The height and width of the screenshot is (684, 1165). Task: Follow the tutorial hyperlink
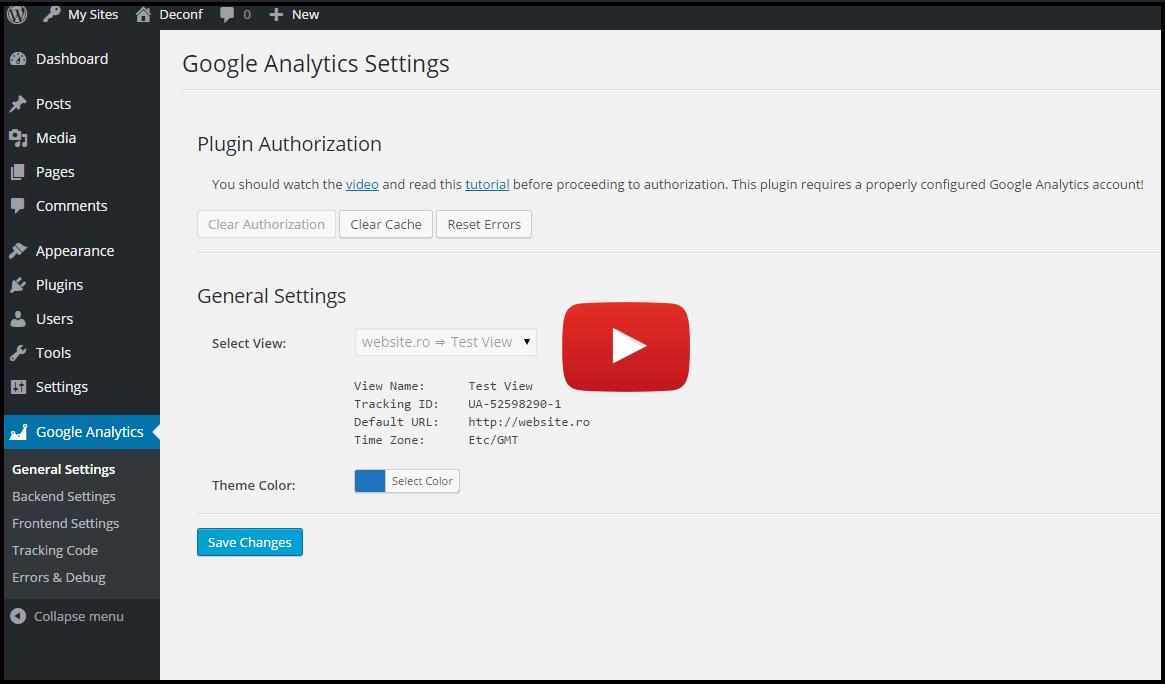[x=487, y=184]
